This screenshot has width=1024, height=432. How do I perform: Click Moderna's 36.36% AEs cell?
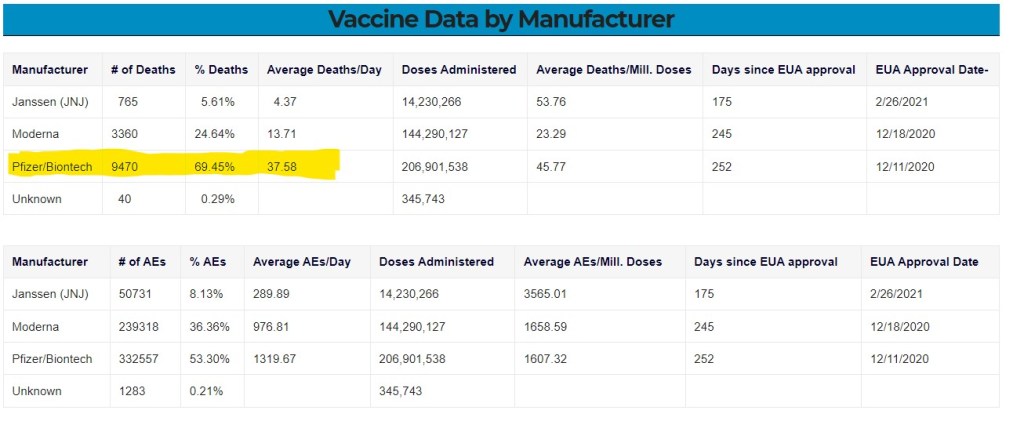coord(210,327)
